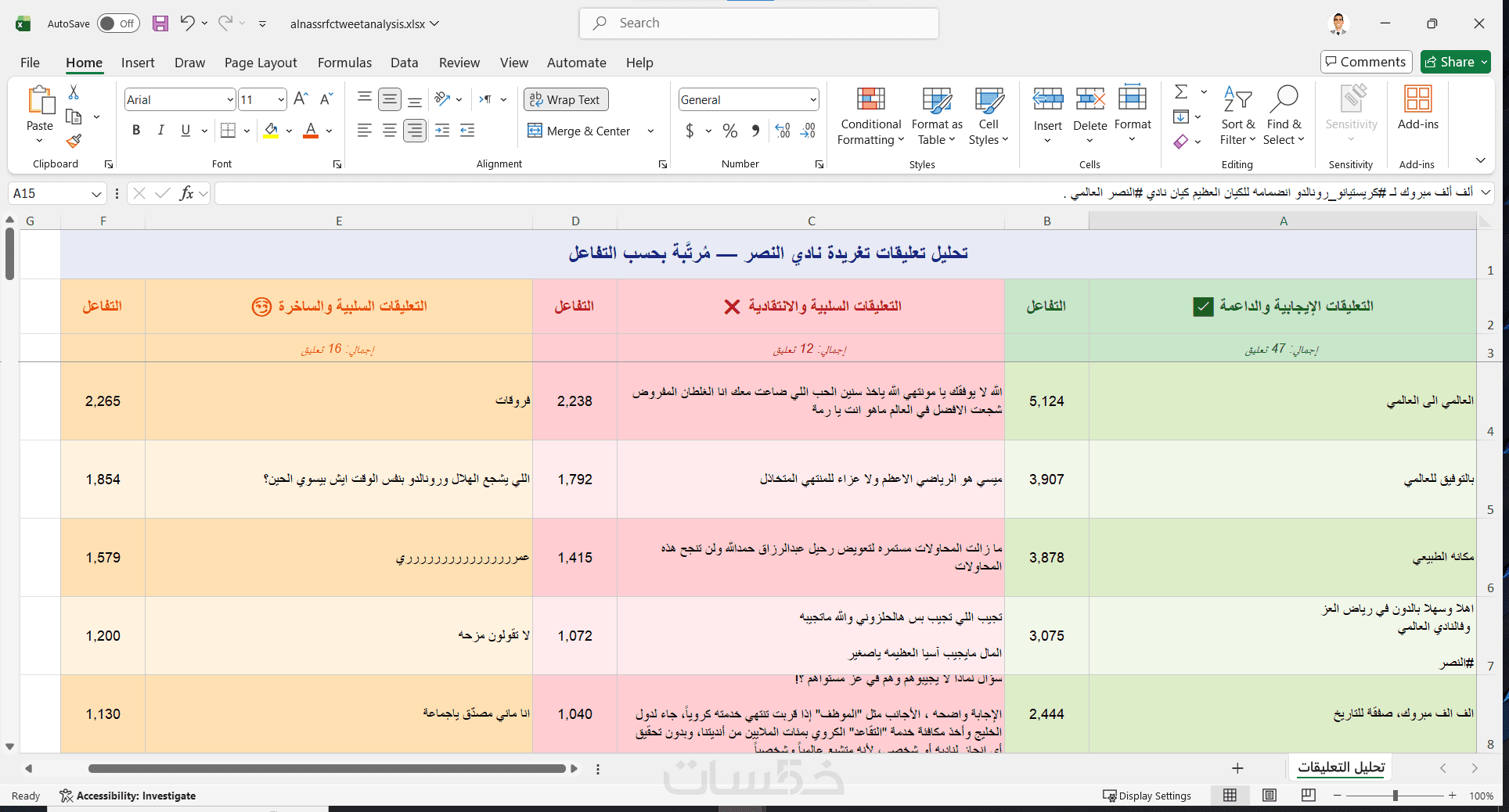Screen dimensions: 1509x812
Task: Click the Share button
Action: click(x=1456, y=62)
